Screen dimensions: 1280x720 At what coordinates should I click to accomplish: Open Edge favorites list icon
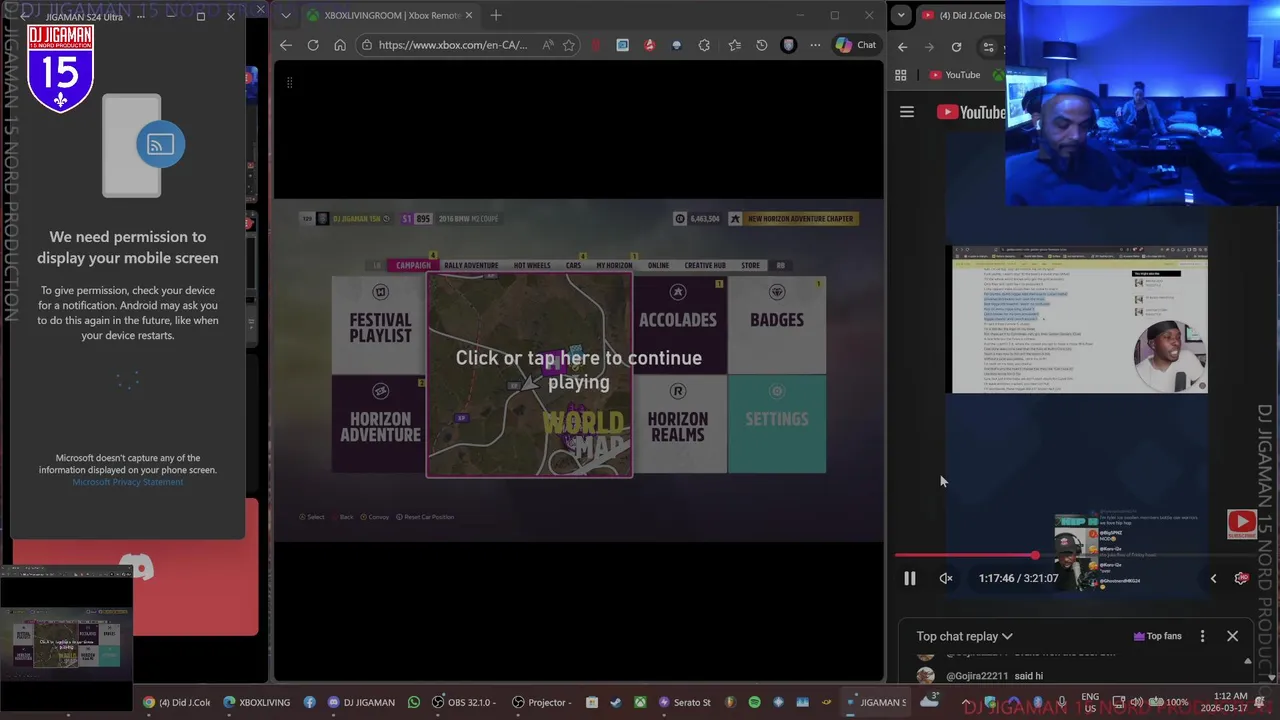pyautogui.click(x=735, y=45)
